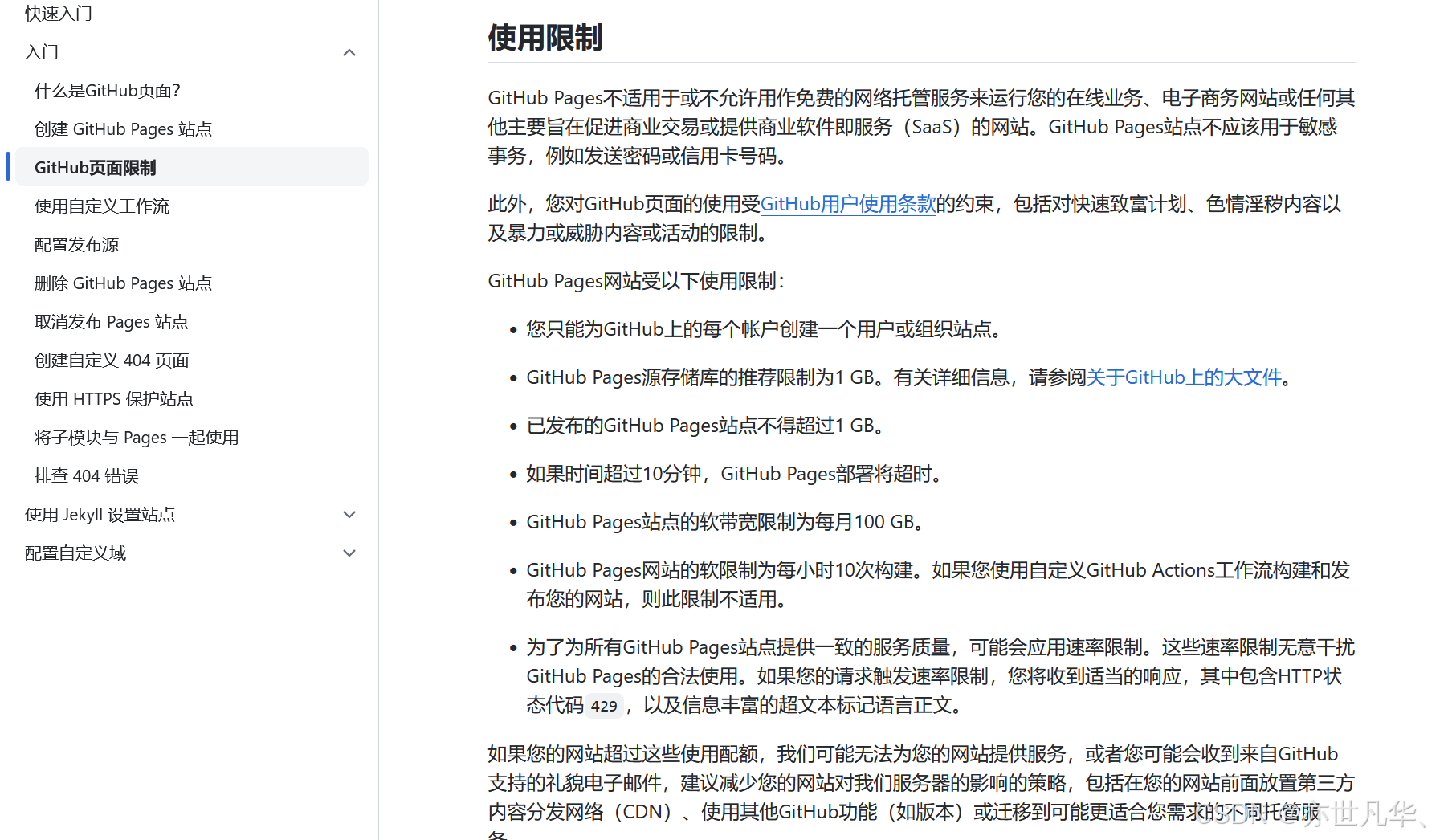Open 删除 GitHub Pages 站点 sidebar item
Viewport: 1448px width, 840px height.
(x=124, y=283)
